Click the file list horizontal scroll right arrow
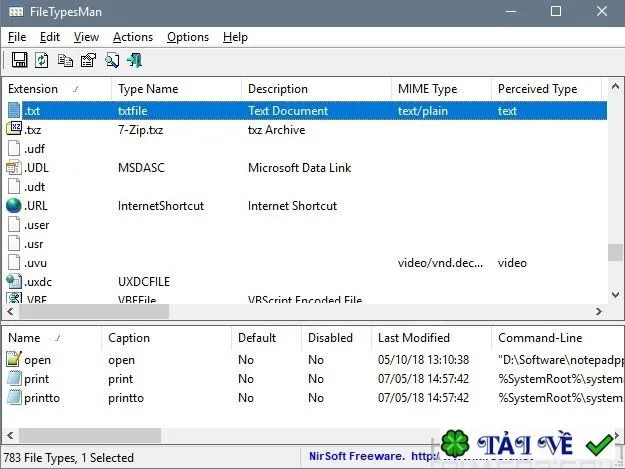Screen dimensions: 625x469 (x=598, y=312)
